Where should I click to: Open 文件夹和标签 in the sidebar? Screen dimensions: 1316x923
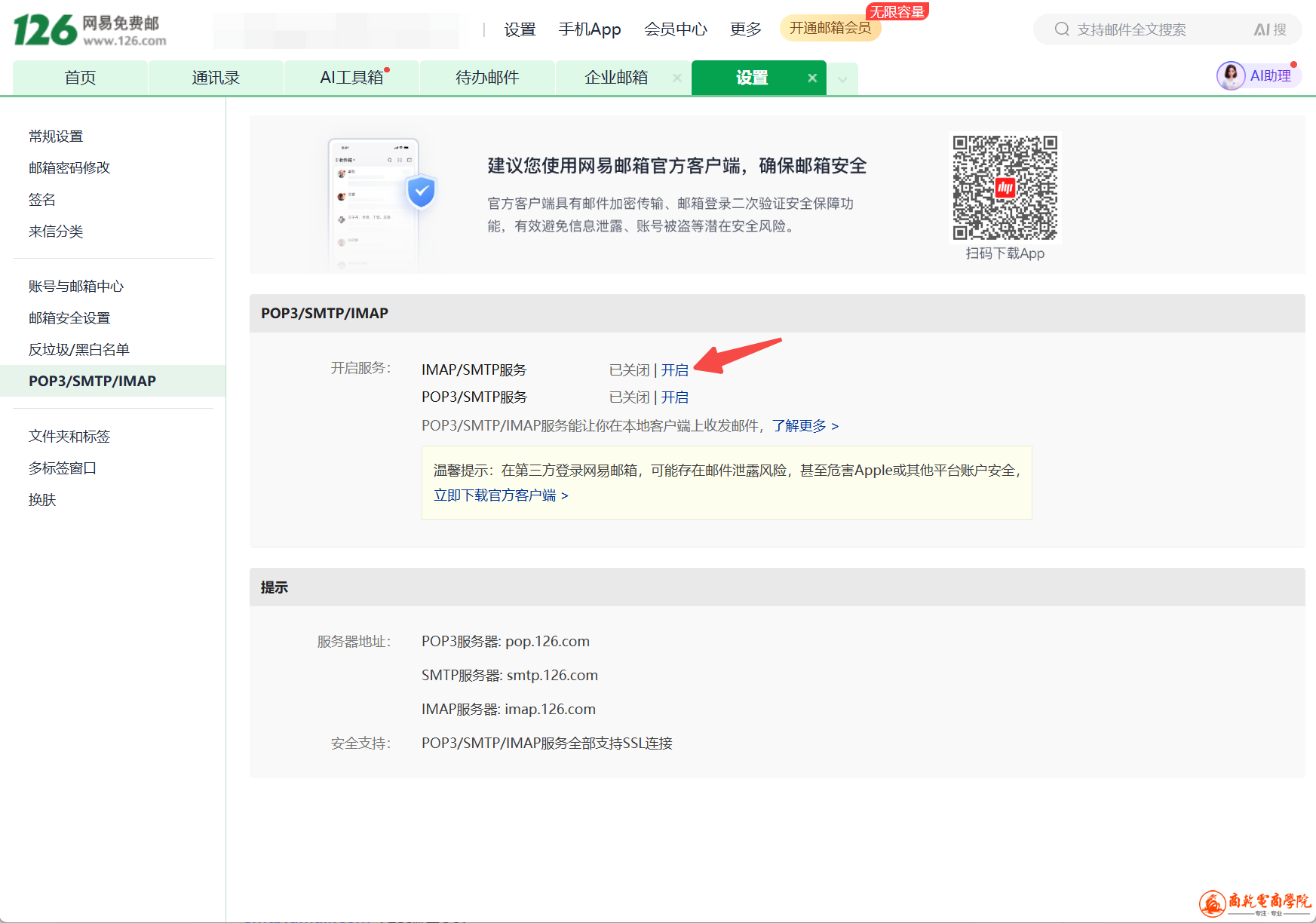(x=69, y=437)
